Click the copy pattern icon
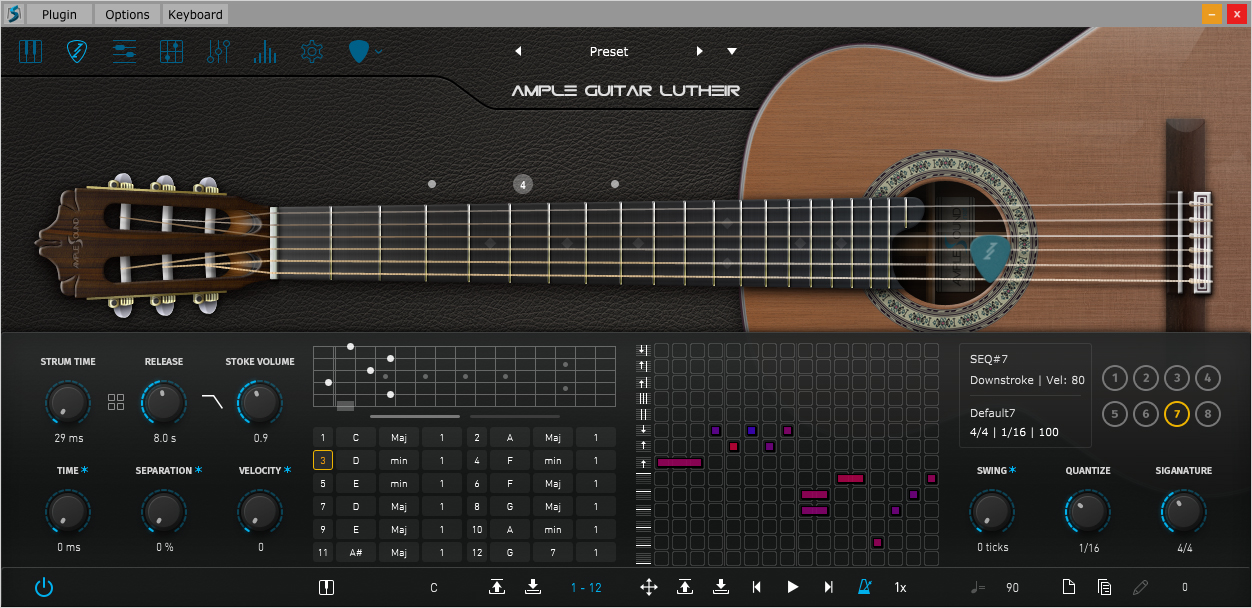This screenshot has height=608, width=1252. click(1104, 587)
